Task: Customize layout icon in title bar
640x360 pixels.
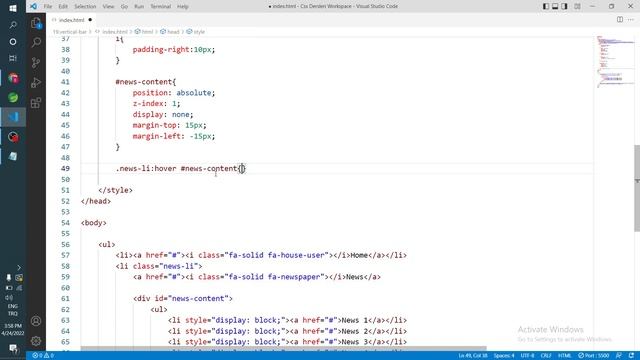Action: click(577, 6)
